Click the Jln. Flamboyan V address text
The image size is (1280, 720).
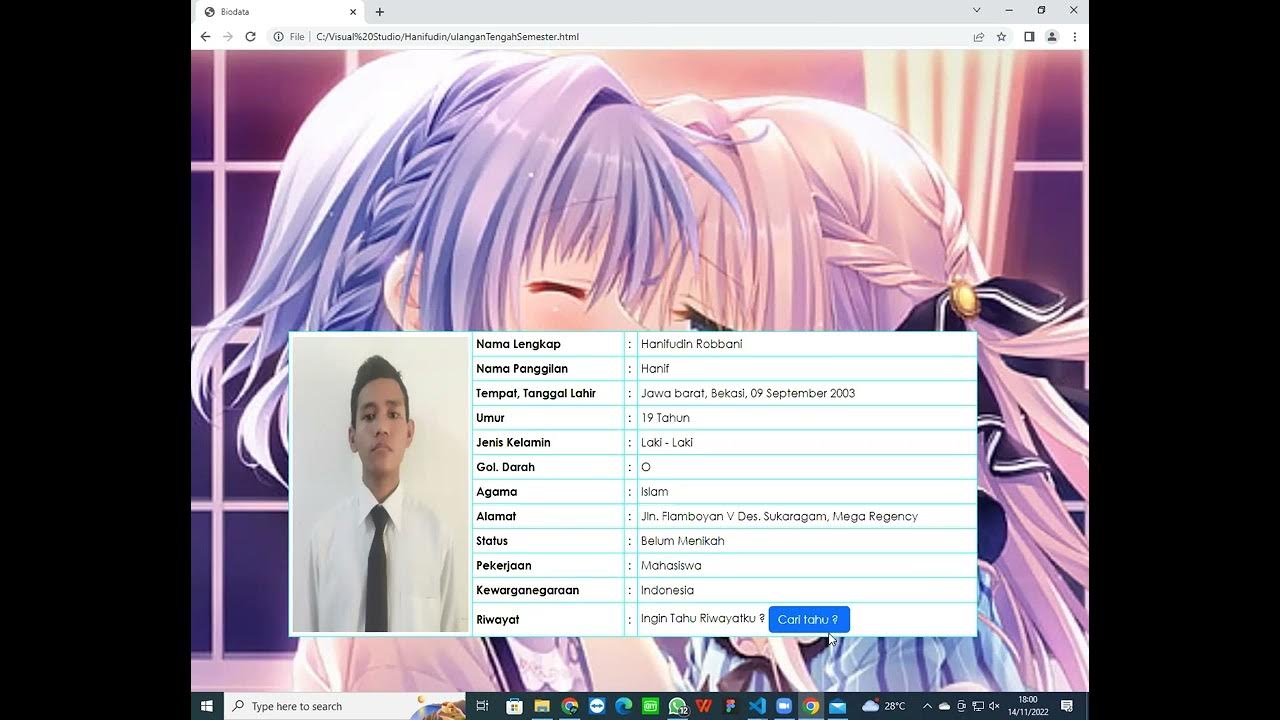[779, 516]
